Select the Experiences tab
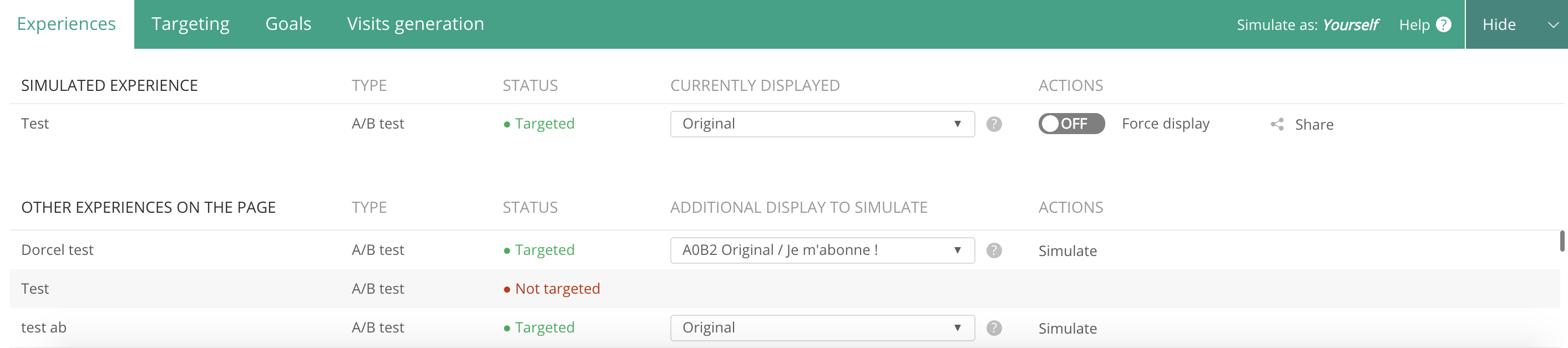Image resolution: width=1568 pixels, height=348 pixels. click(x=67, y=24)
